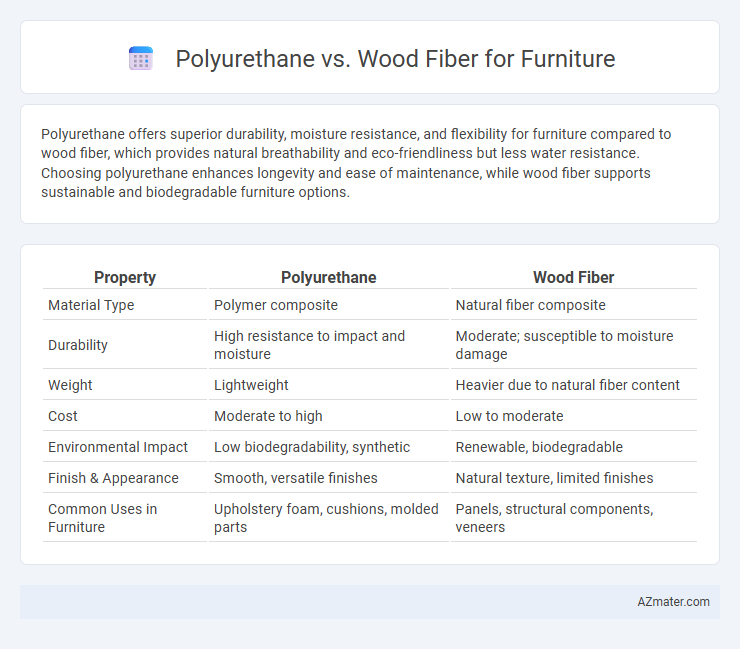Click 'Moderate; susceptible to moisture damage' cell
The image size is (740, 649).
pyautogui.click(x=564, y=345)
